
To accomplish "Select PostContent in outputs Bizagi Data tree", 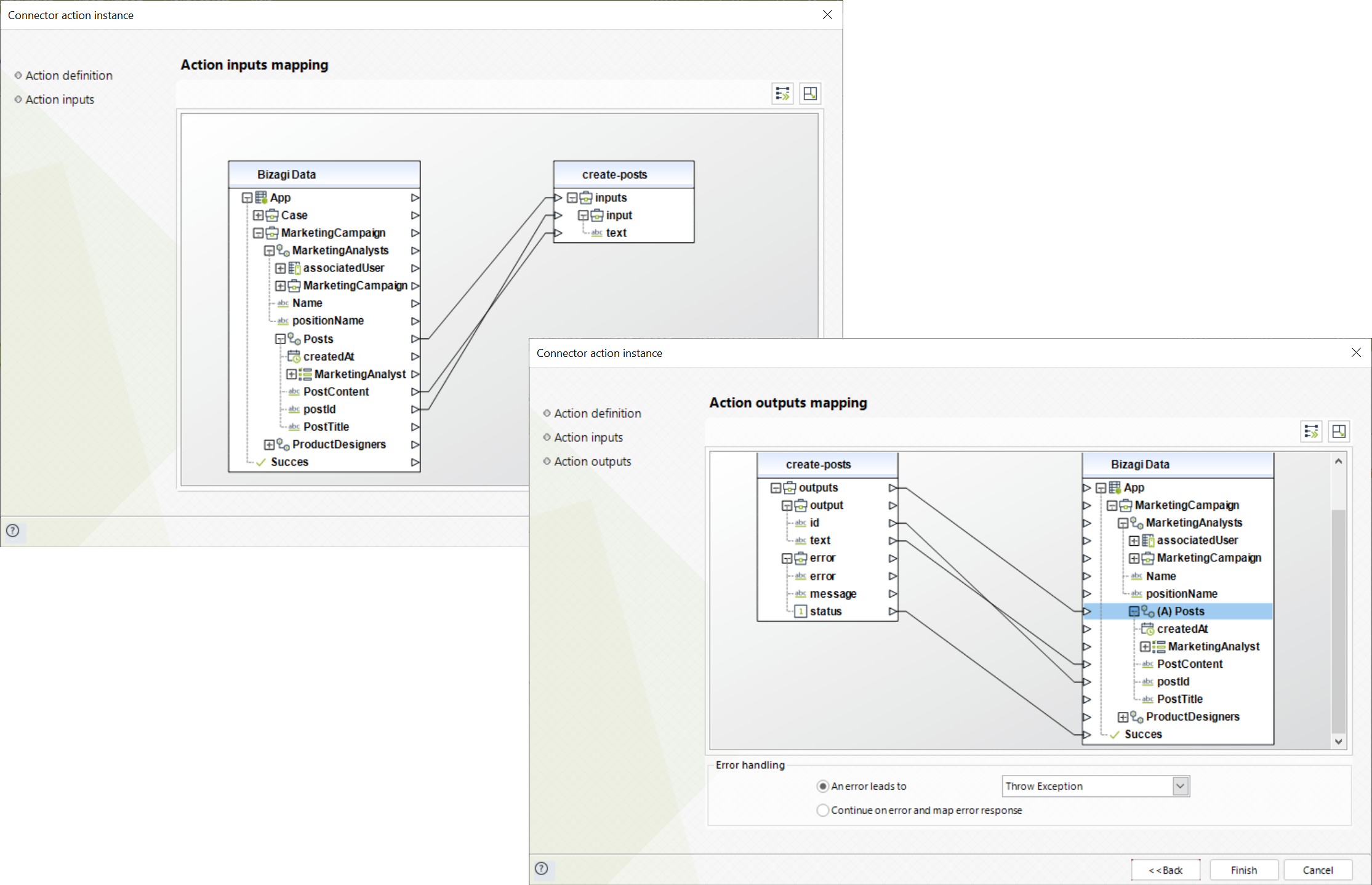I will pos(1190,664).
